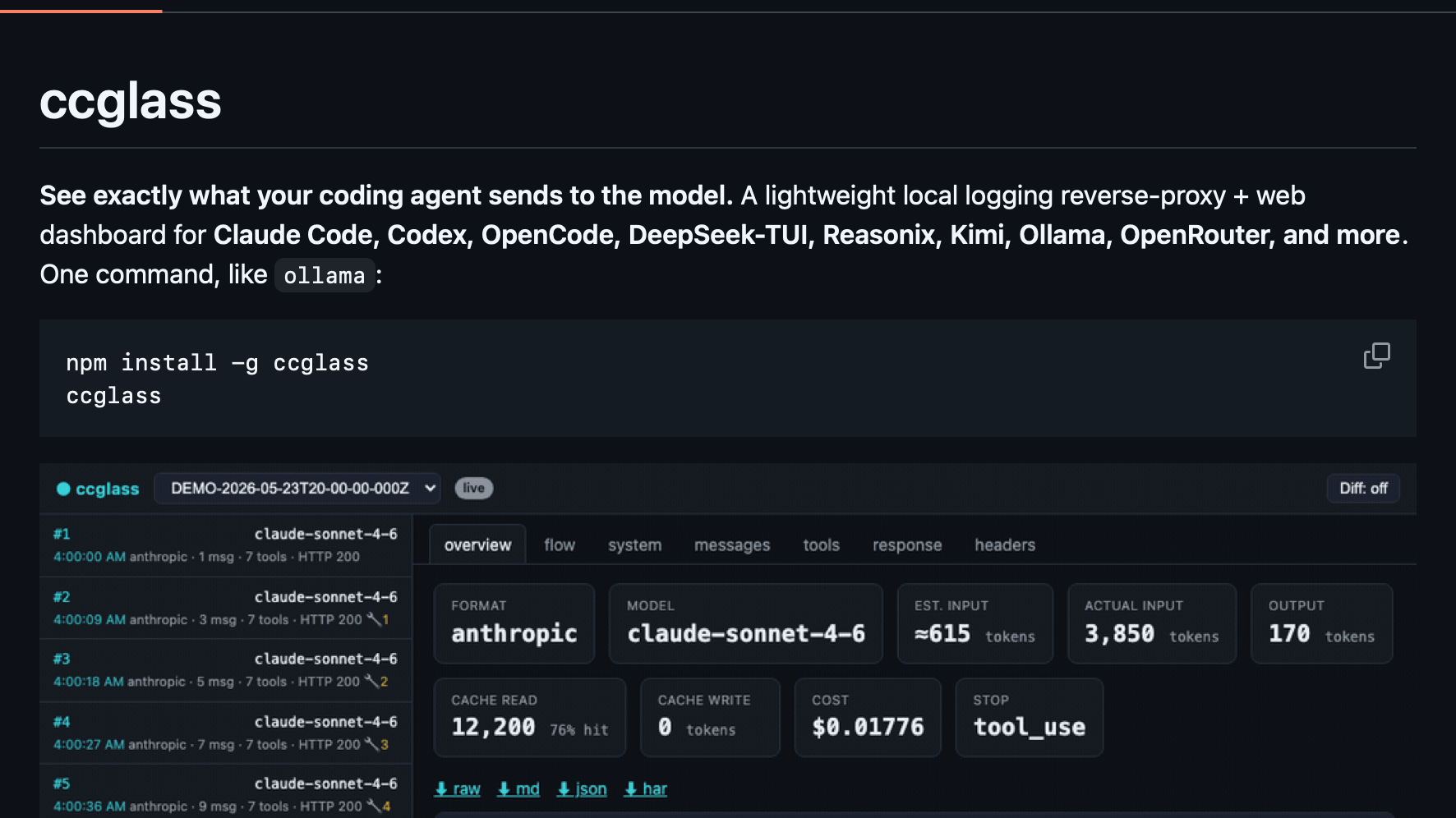The image size is (1456, 818).
Task: Go to the messages tab
Action: pos(732,545)
